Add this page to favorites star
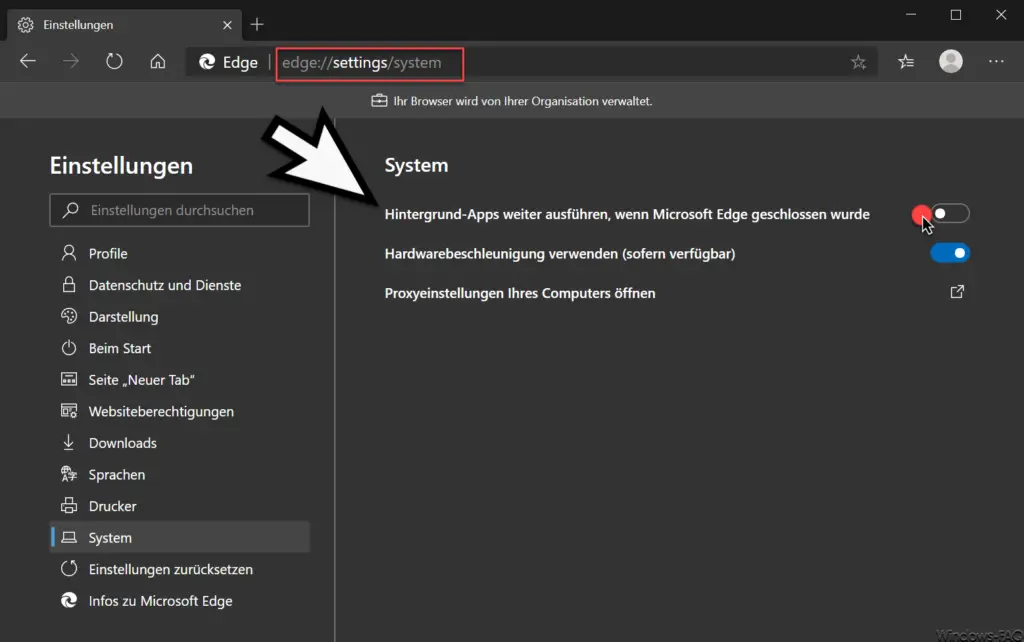The width and height of the screenshot is (1024, 642). 858,62
